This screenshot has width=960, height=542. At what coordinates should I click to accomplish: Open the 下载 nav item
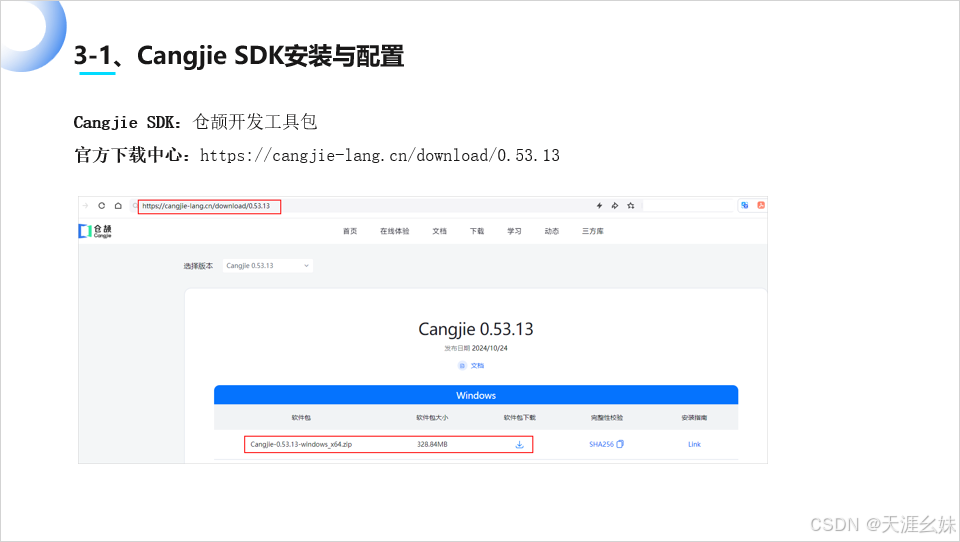tap(477, 231)
